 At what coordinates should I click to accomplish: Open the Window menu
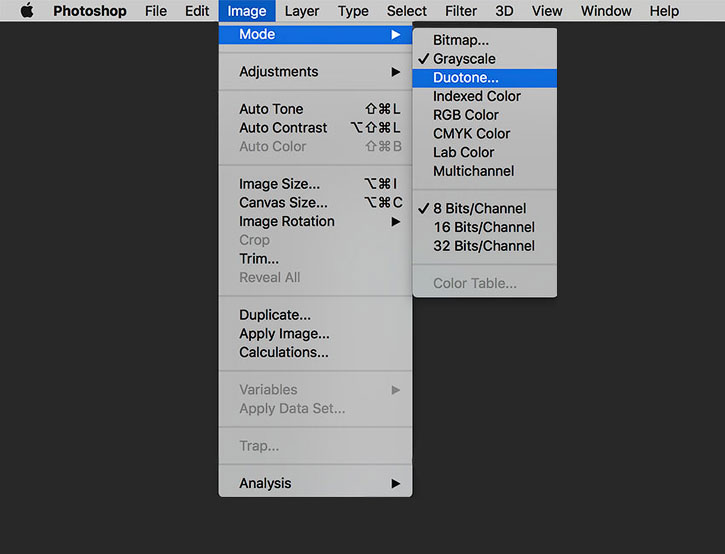(606, 11)
